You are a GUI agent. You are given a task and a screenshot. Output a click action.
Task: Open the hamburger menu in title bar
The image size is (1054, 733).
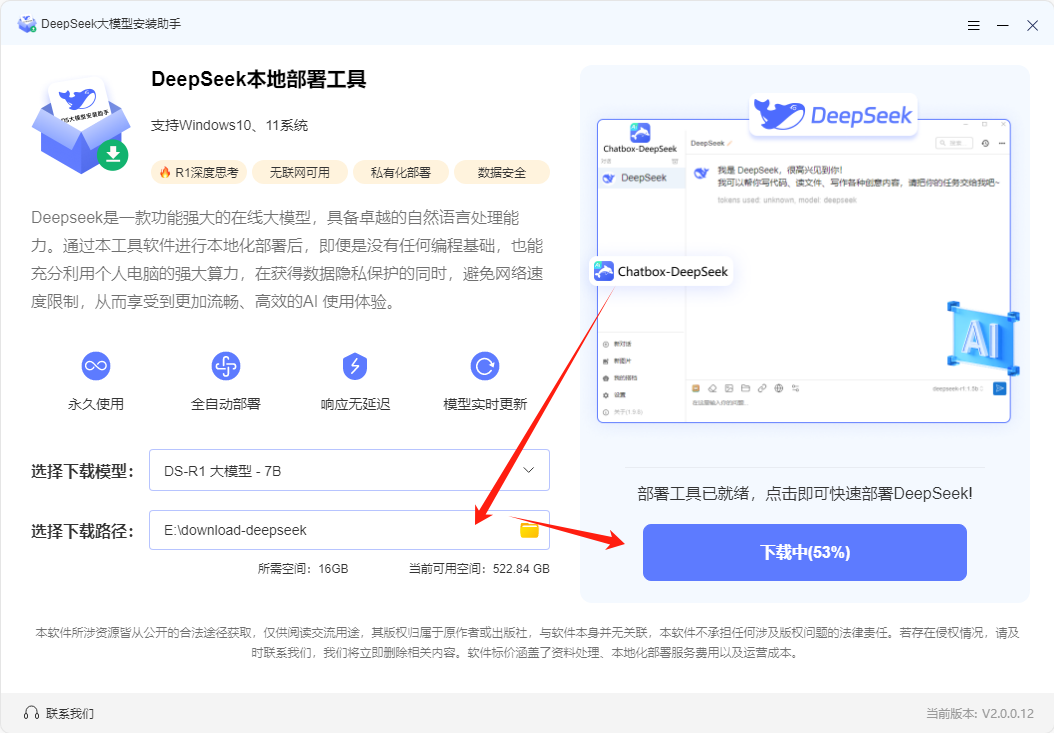973,24
